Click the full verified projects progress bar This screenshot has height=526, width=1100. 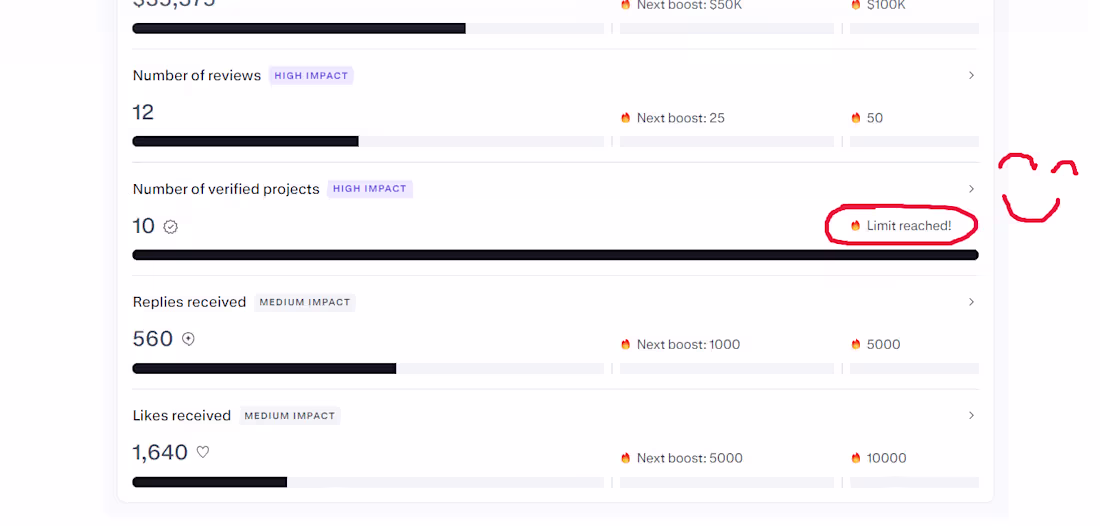click(x=556, y=255)
